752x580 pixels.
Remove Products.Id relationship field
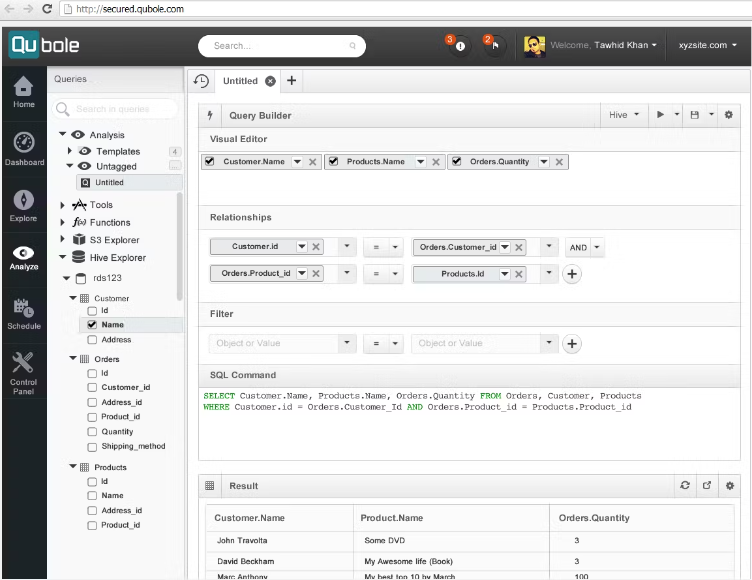[x=518, y=274]
